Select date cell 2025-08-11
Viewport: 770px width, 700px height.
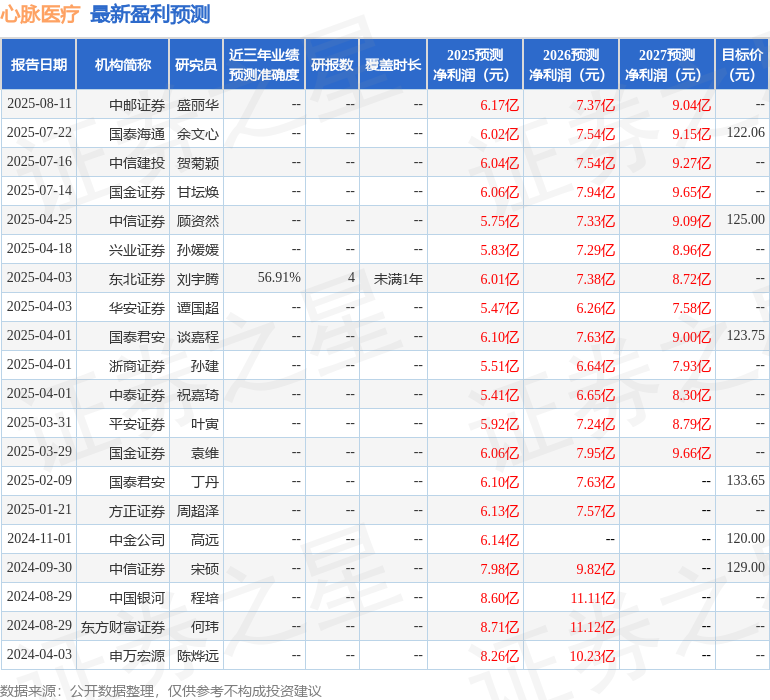click(x=39, y=104)
